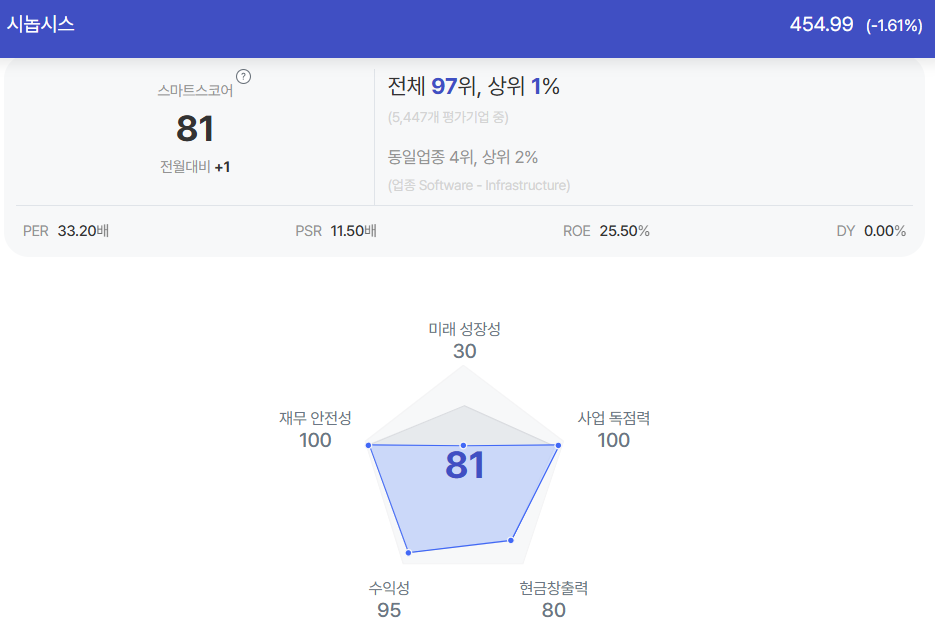Click the ROE 25.50% metric
This screenshot has width=935, height=636.
tap(606, 231)
